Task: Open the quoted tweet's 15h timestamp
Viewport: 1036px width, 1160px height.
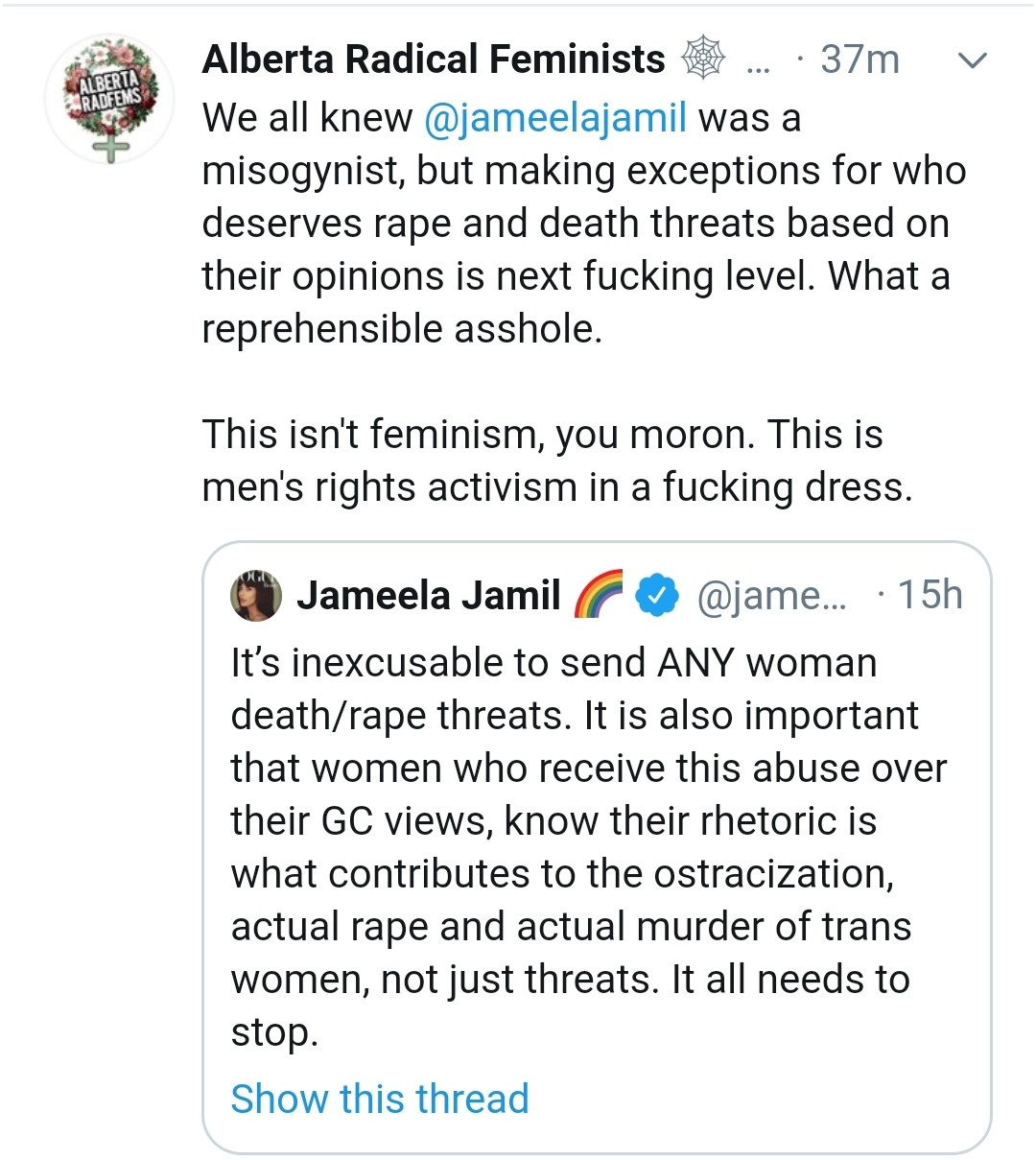Action: pyautogui.click(x=929, y=596)
